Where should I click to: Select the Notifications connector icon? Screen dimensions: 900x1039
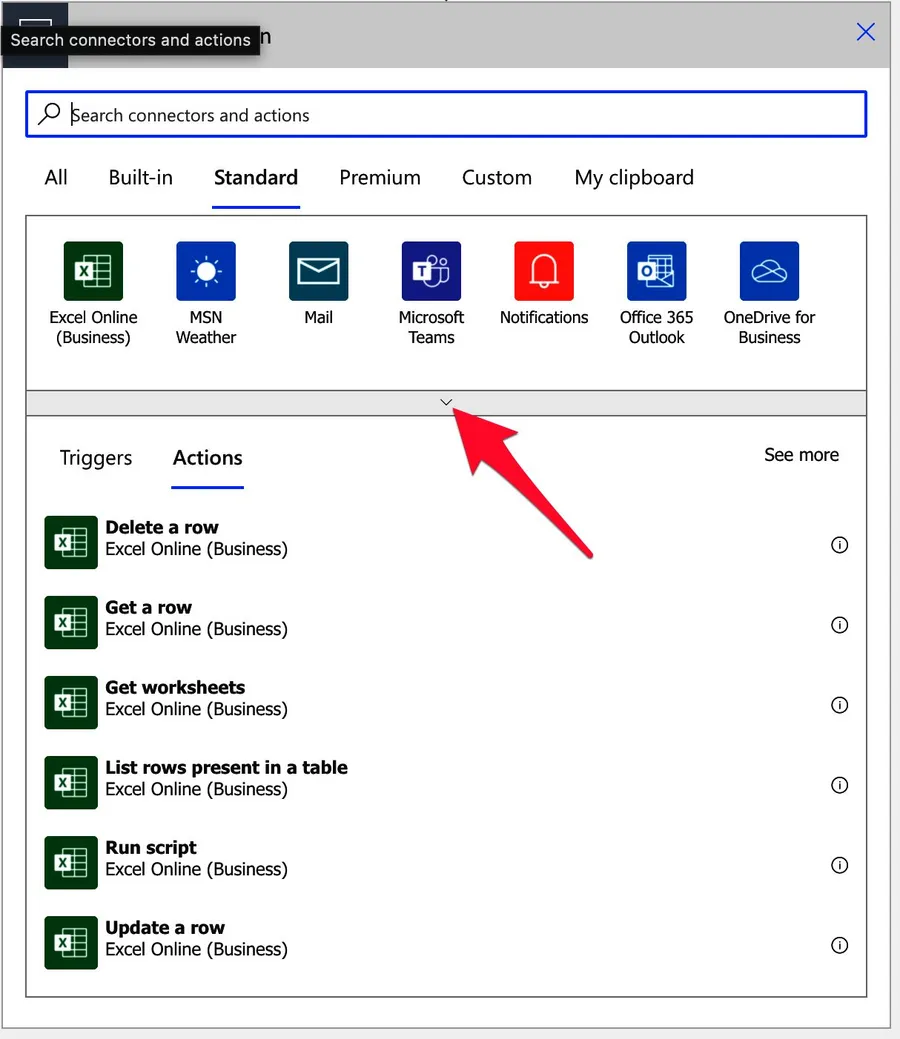544,271
